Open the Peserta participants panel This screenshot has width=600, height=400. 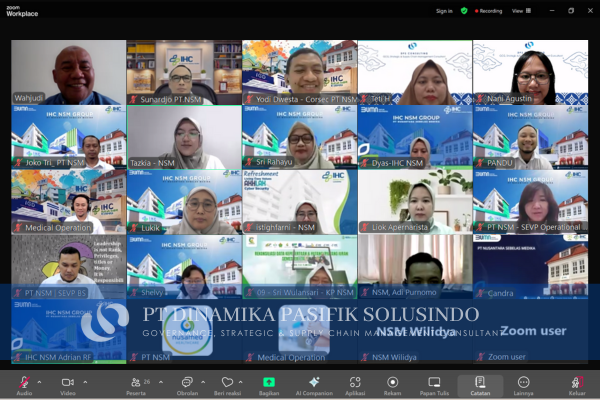(x=134, y=382)
